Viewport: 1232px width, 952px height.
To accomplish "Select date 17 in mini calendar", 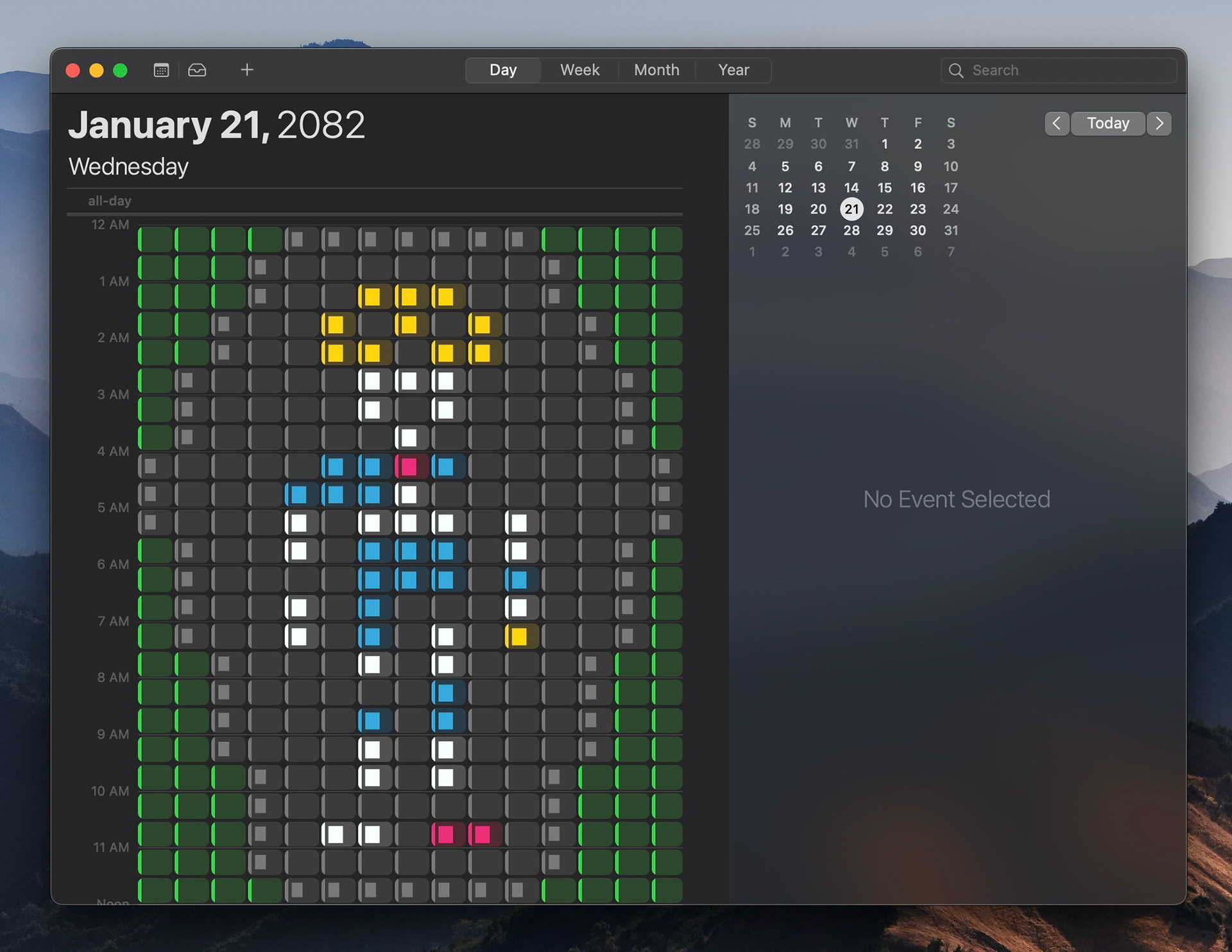I will pyautogui.click(x=951, y=188).
